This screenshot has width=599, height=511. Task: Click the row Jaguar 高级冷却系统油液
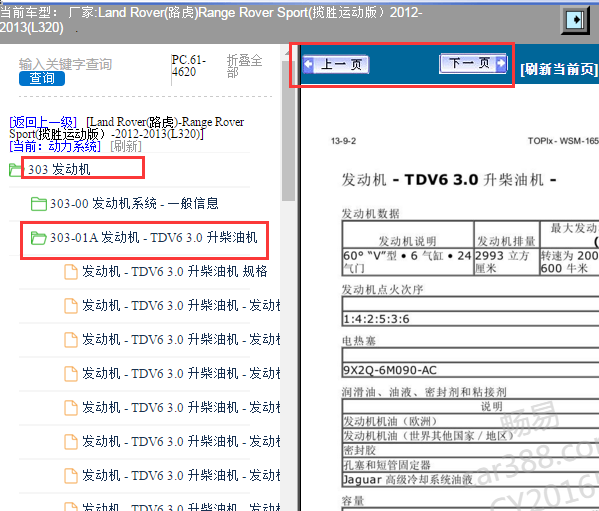408,479
